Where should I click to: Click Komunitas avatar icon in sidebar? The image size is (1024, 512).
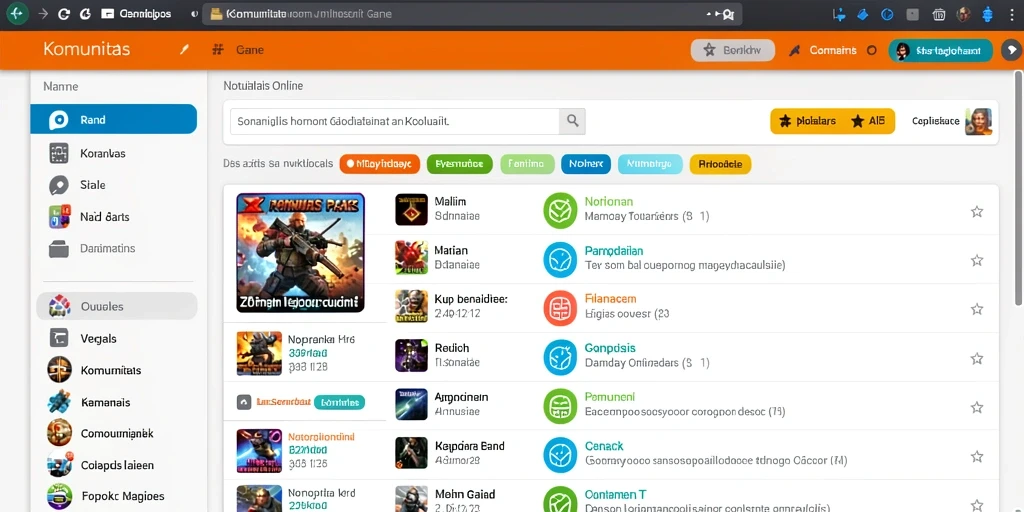pyautogui.click(x=59, y=370)
